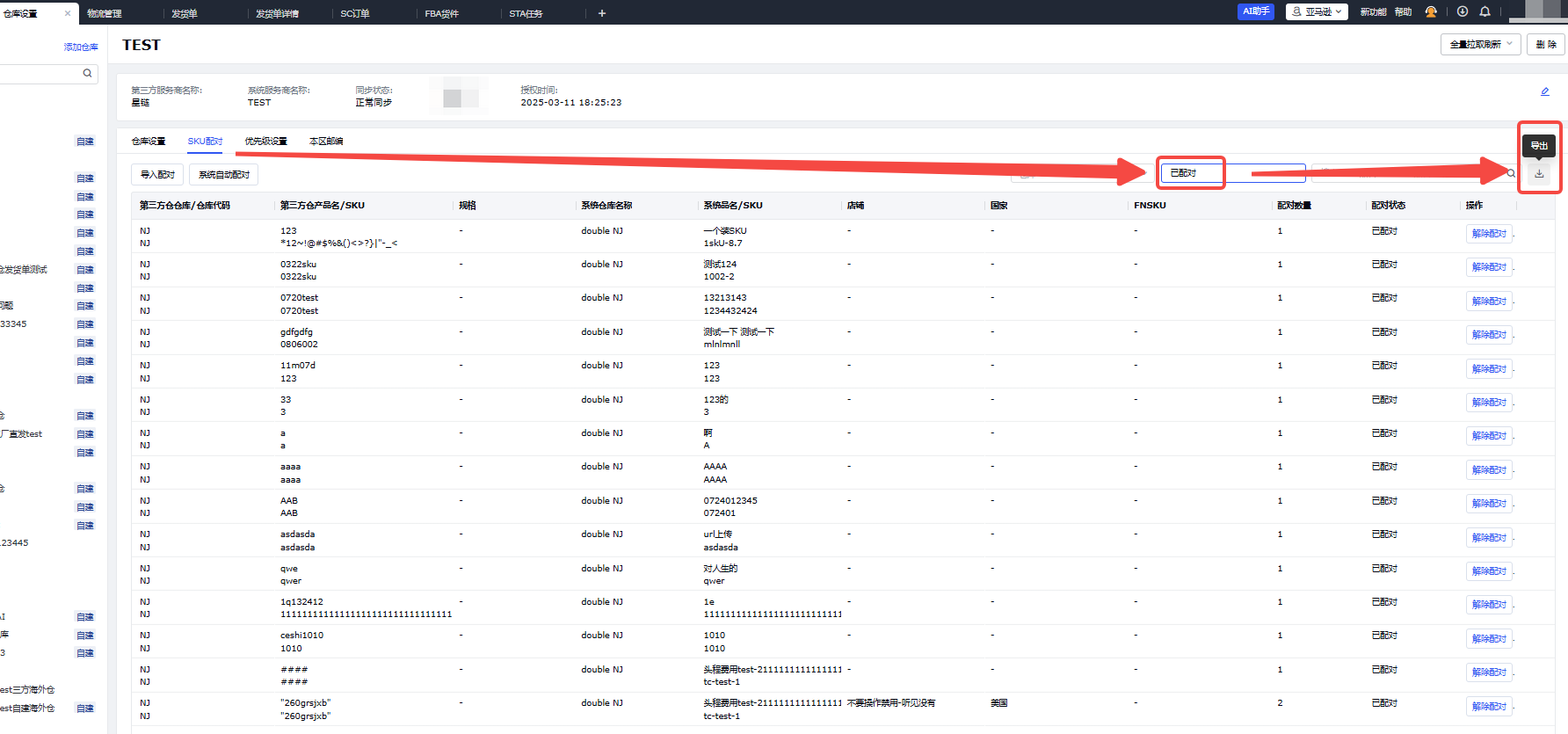Close the 仓库设置 tab
This screenshot has width=1568, height=734.
click(68, 13)
